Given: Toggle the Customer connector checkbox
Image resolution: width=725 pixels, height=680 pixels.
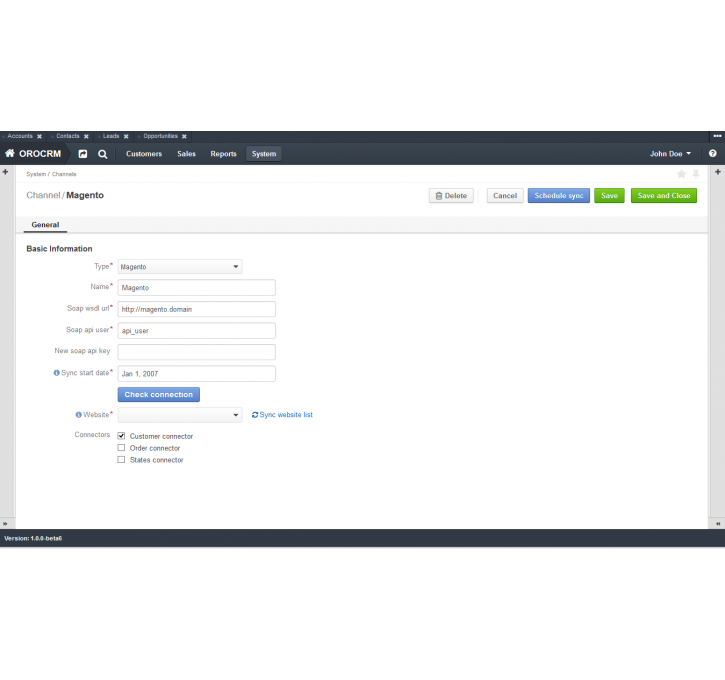Looking at the screenshot, I should 121,435.
